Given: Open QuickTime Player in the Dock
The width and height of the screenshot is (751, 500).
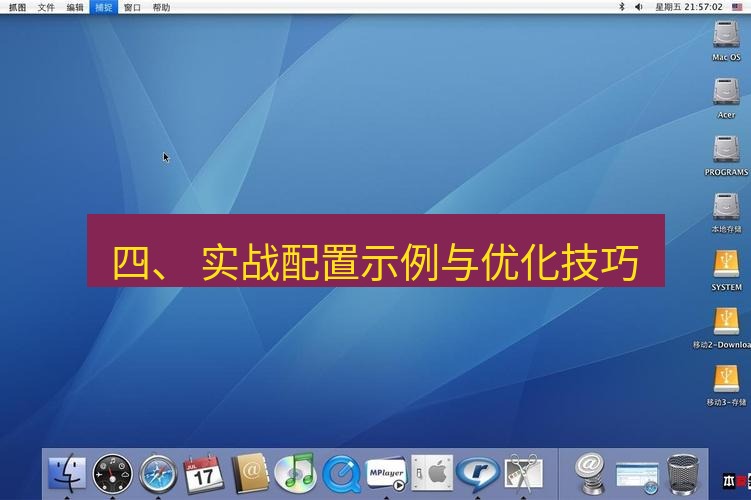Looking at the screenshot, I should coord(341,474).
